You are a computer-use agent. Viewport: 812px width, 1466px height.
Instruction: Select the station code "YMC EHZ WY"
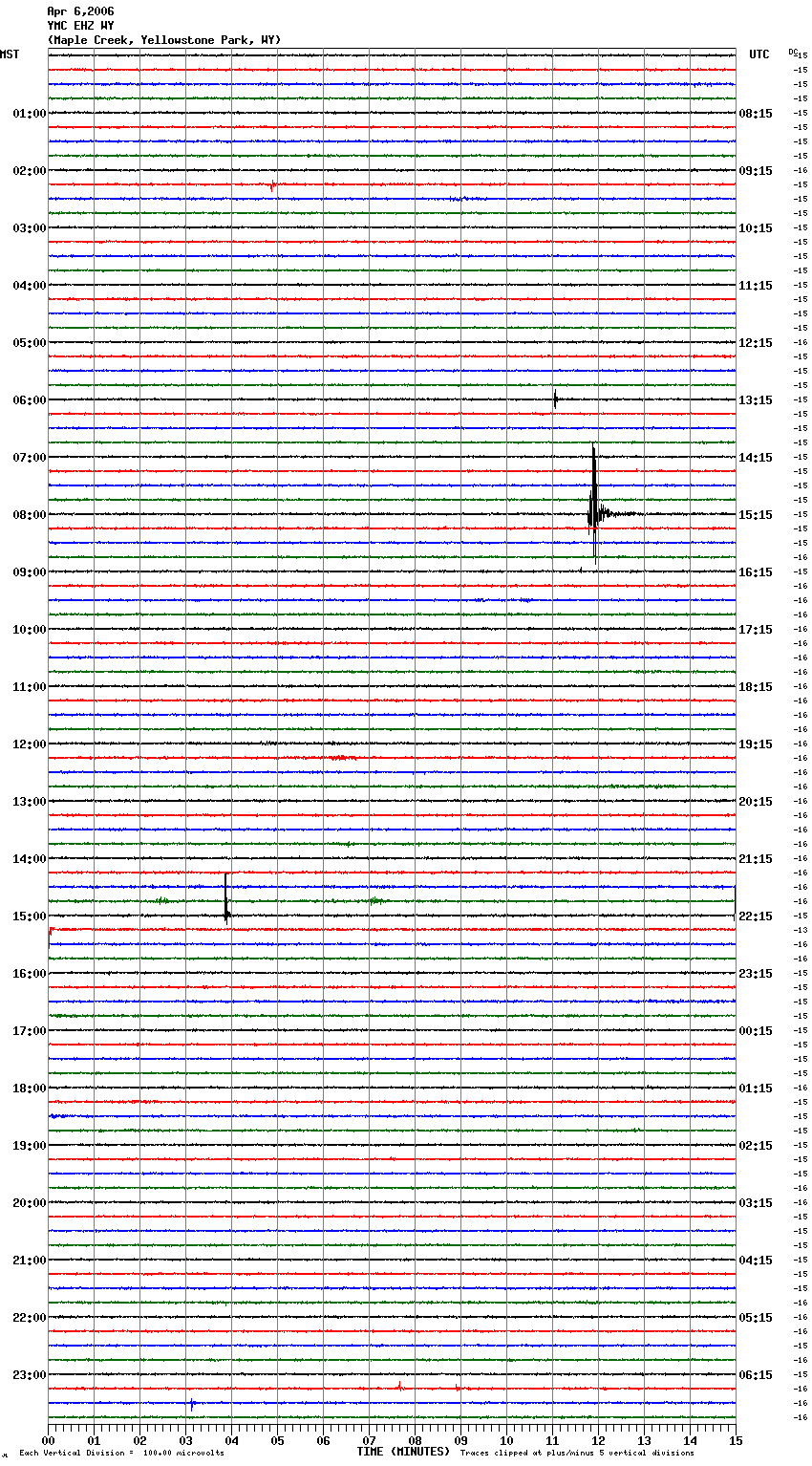click(x=80, y=26)
